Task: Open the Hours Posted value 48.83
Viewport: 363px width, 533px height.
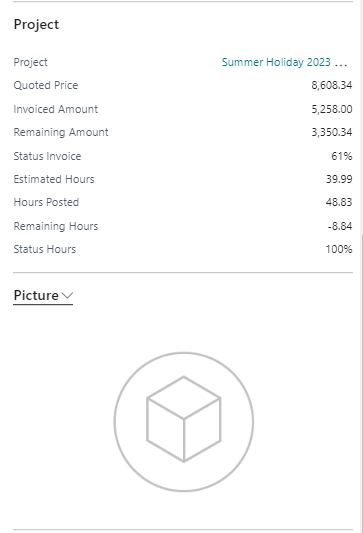Action: point(339,202)
